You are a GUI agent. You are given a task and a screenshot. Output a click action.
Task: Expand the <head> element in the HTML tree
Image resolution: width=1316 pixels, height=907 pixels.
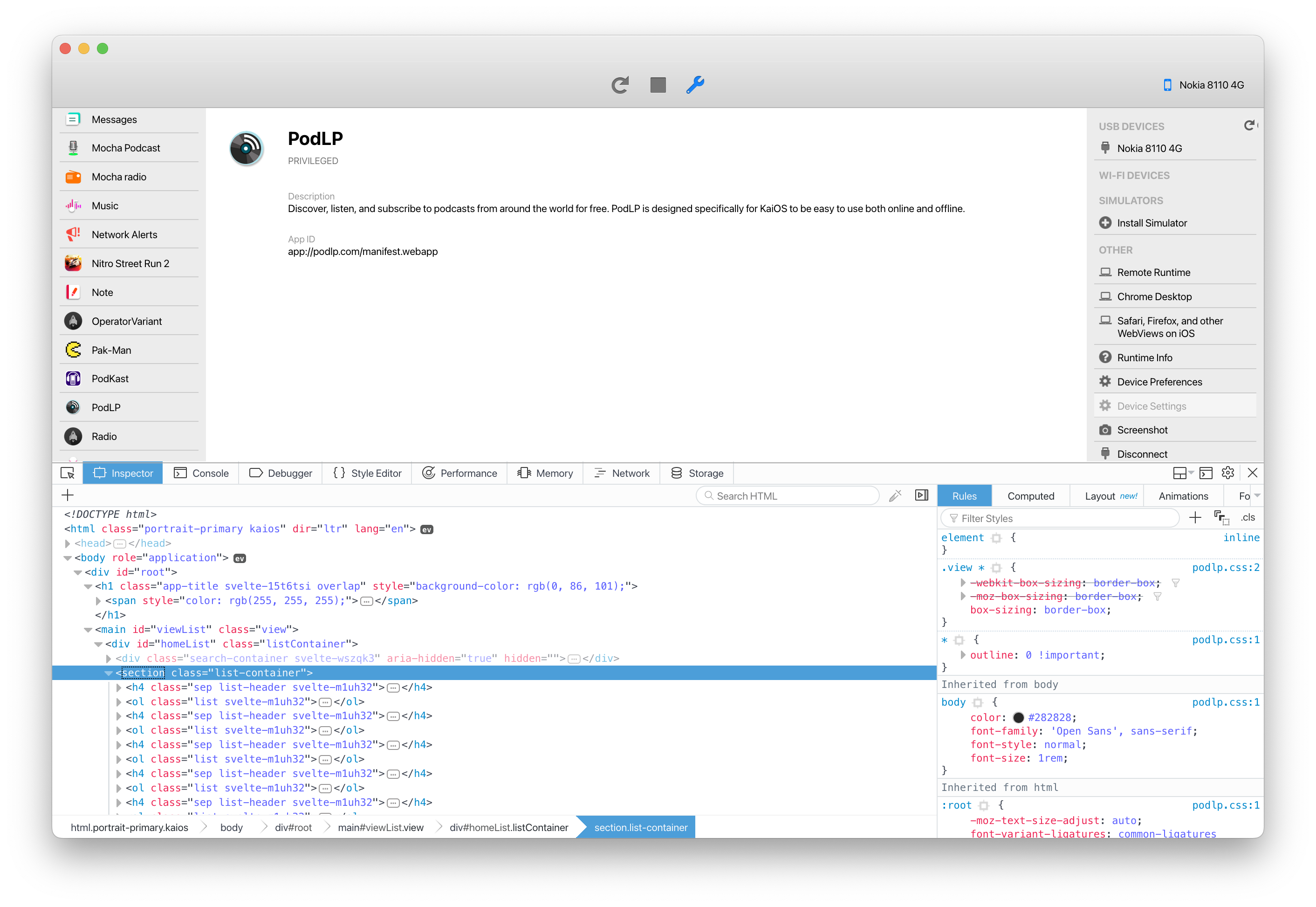68,543
